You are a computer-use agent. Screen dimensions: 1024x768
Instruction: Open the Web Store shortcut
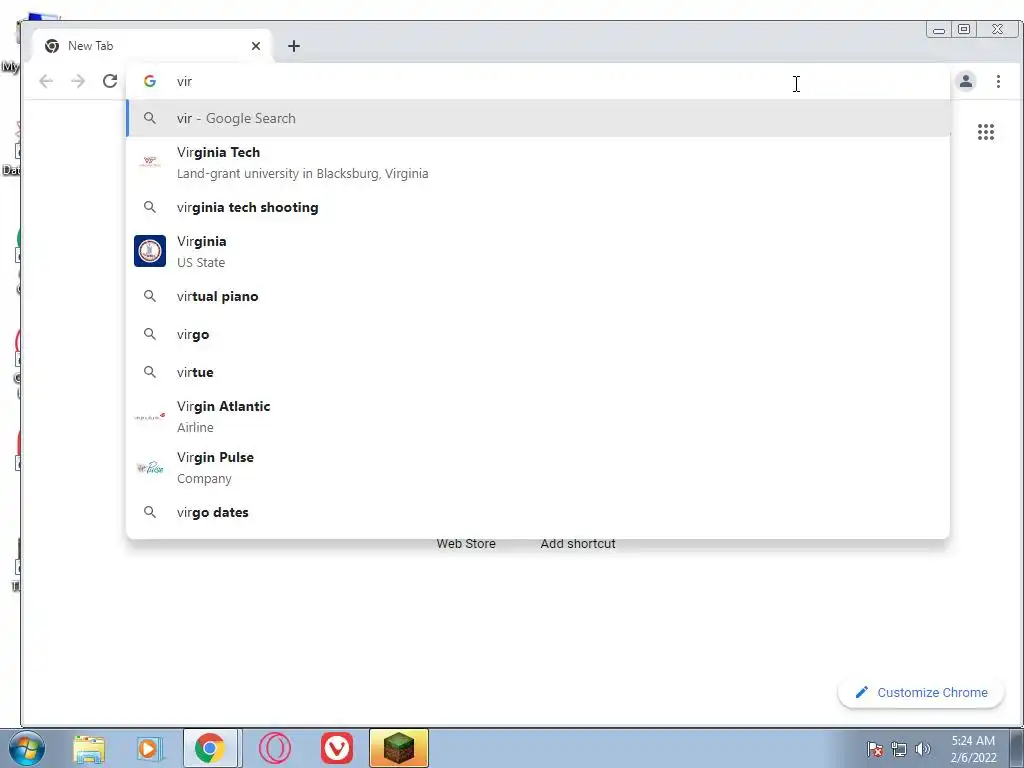coord(466,543)
